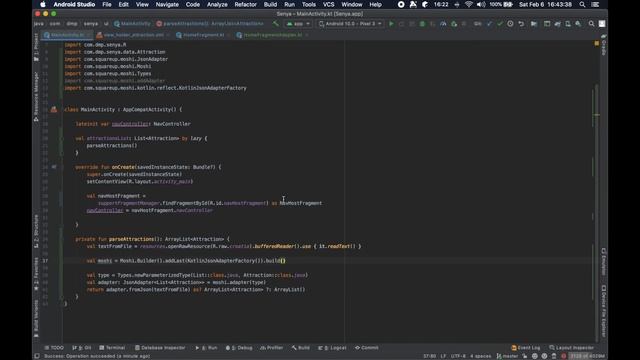
Task: Switch to the MainActivity.kt editor tab
Action: (67, 35)
